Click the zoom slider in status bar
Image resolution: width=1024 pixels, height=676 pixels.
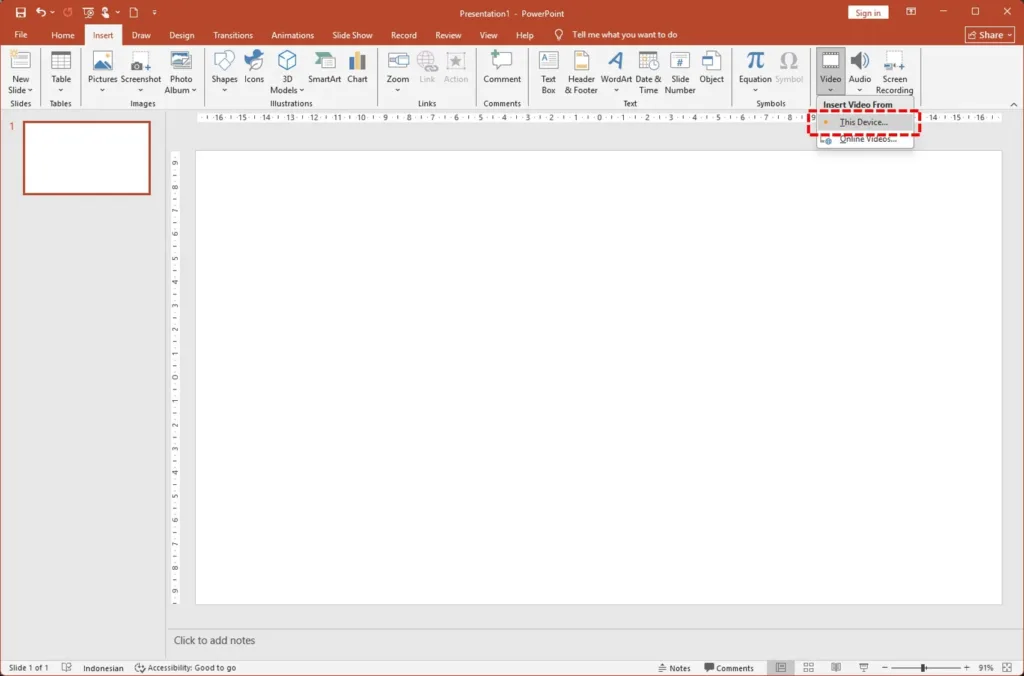[922, 668]
